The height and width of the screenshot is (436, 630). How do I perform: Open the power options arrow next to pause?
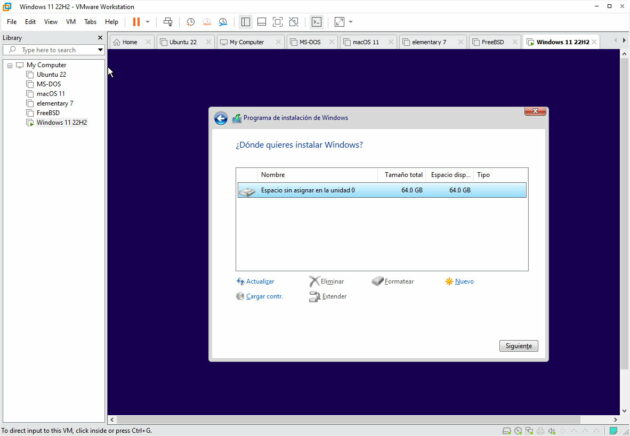point(147,22)
